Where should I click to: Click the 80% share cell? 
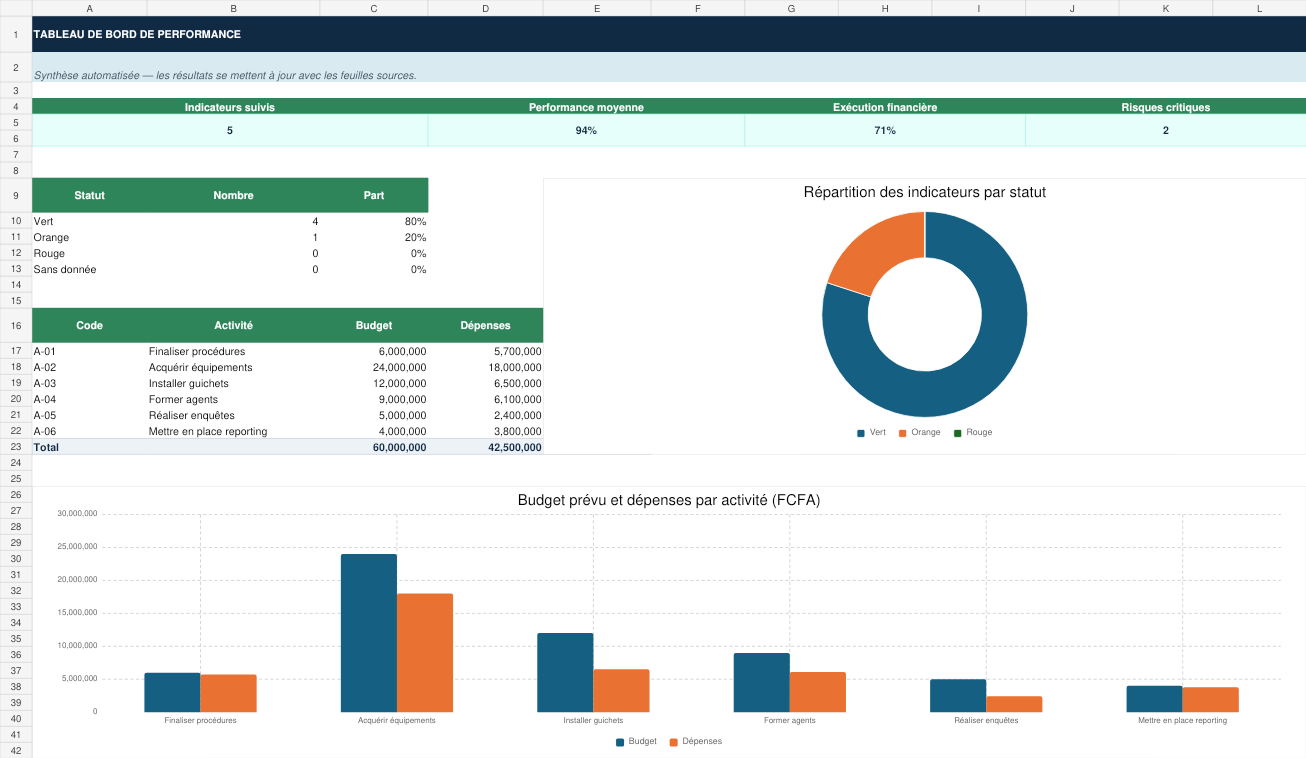tap(374, 221)
